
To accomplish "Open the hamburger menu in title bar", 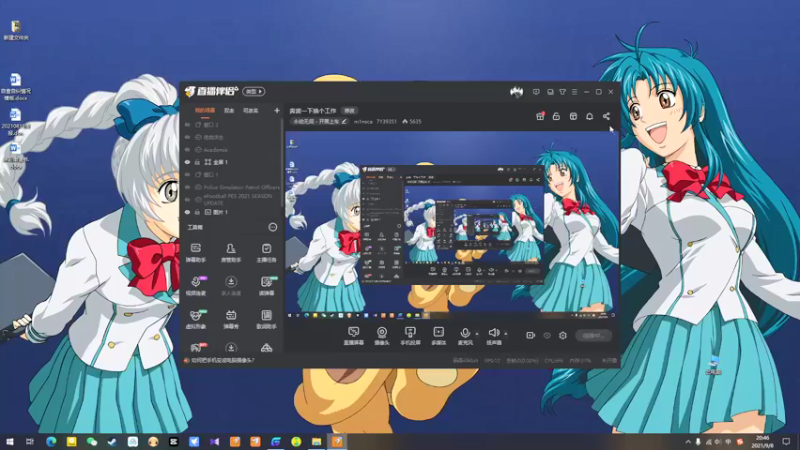I will pos(574,92).
